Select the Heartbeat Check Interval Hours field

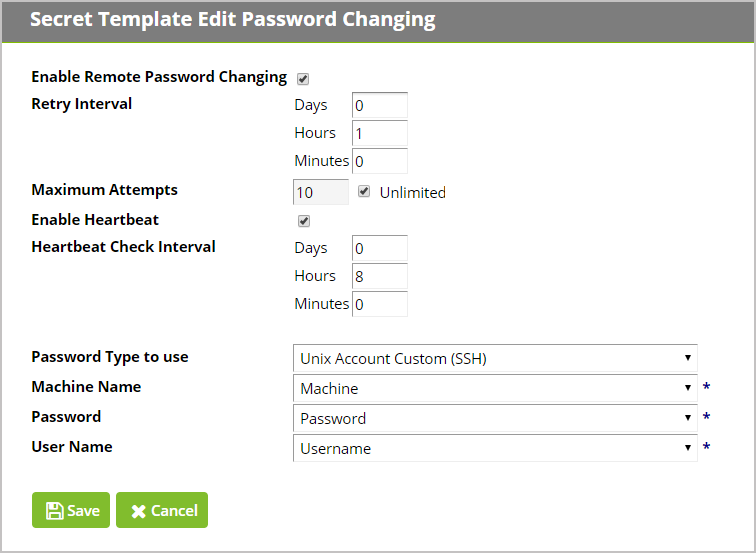[x=380, y=276]
